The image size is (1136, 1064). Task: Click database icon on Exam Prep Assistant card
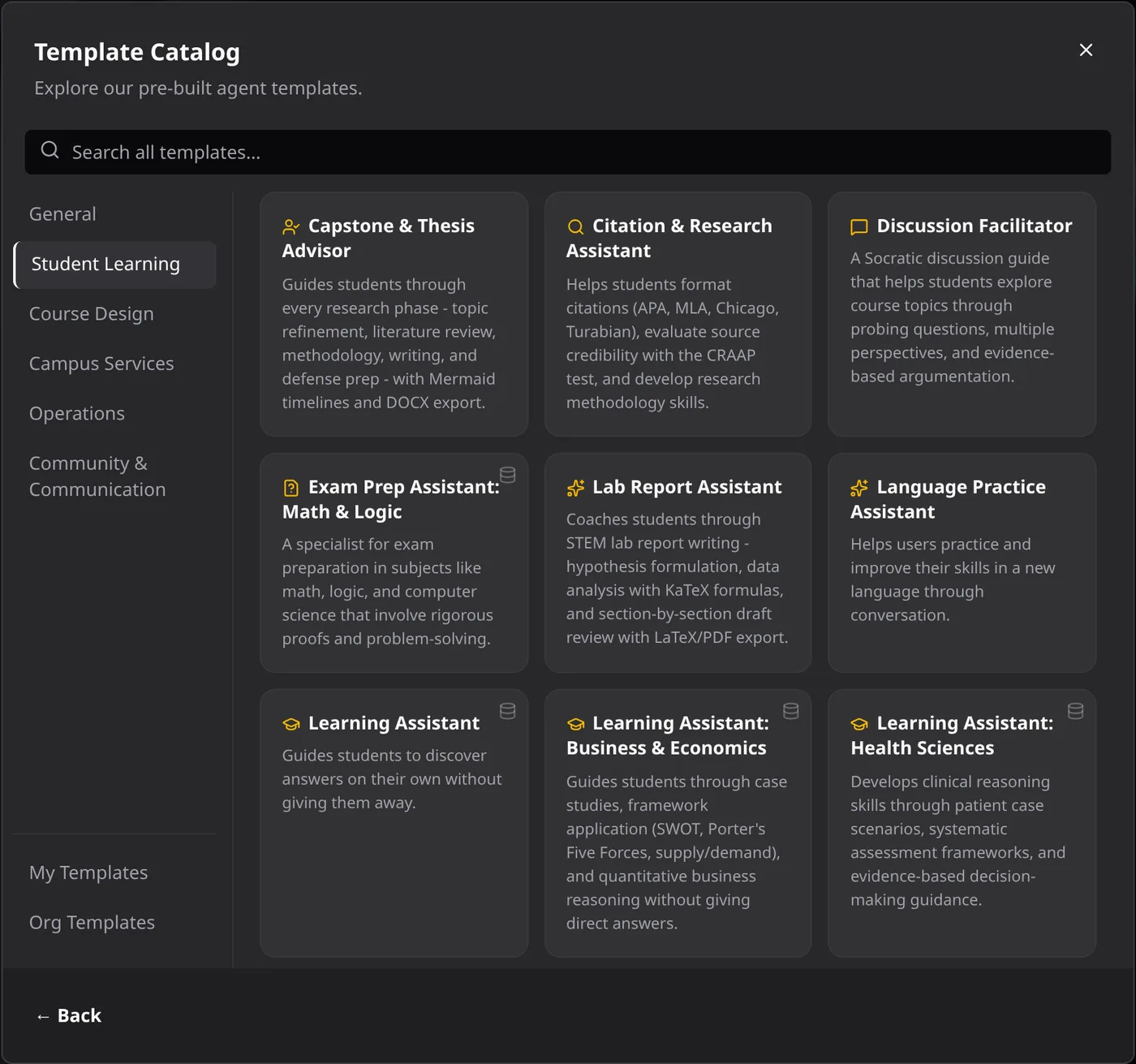click(508, 475)
